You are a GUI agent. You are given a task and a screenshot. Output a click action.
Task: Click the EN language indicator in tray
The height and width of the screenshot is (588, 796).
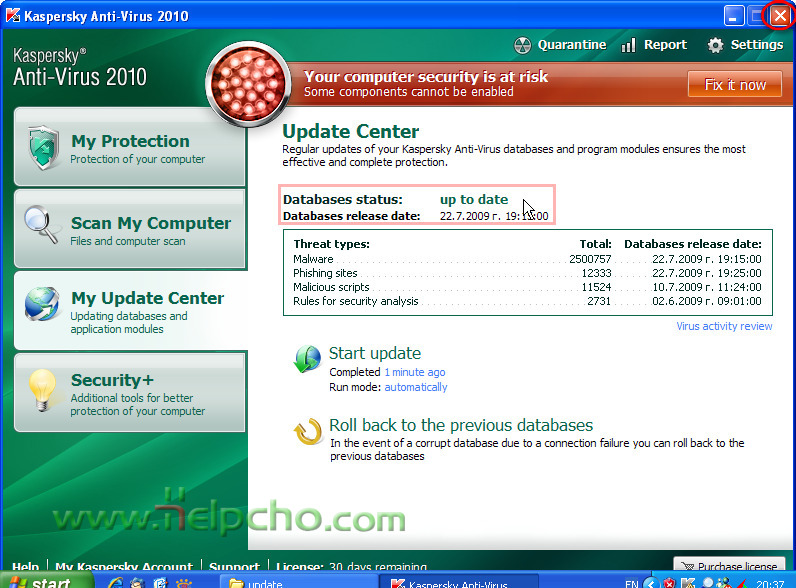632,583
